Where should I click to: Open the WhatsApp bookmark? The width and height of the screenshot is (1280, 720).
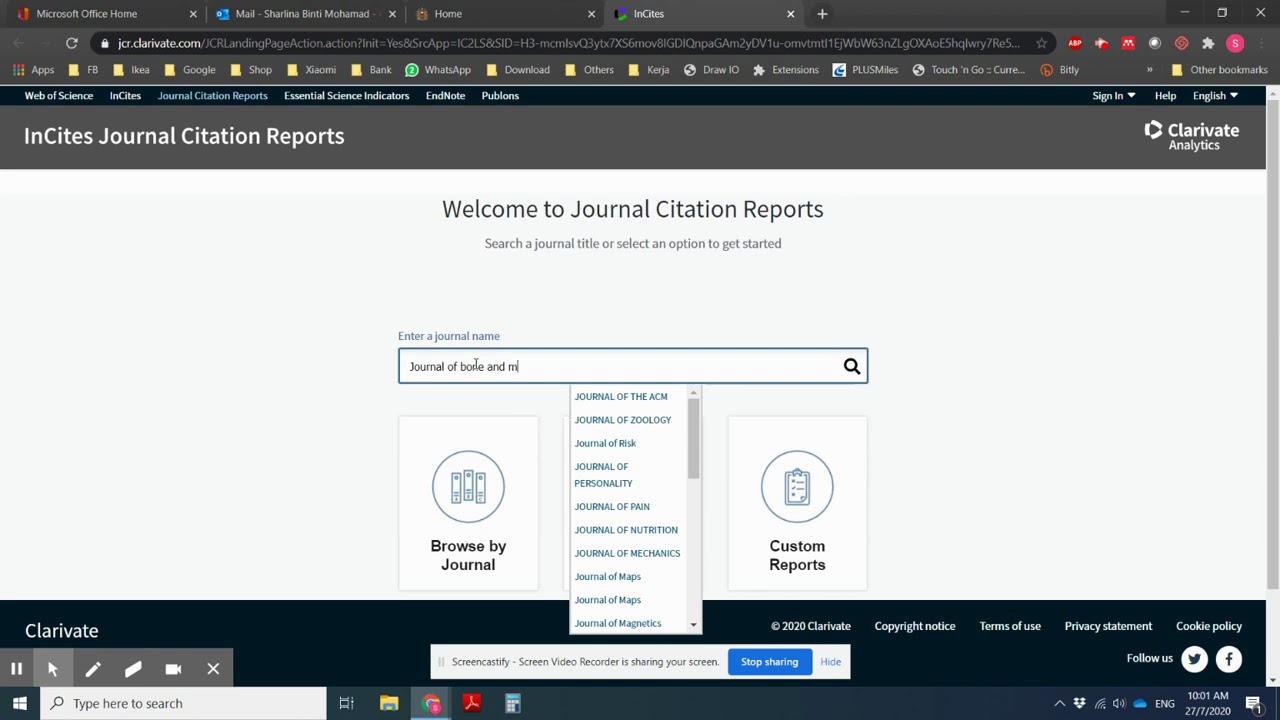tap(438, 70)
